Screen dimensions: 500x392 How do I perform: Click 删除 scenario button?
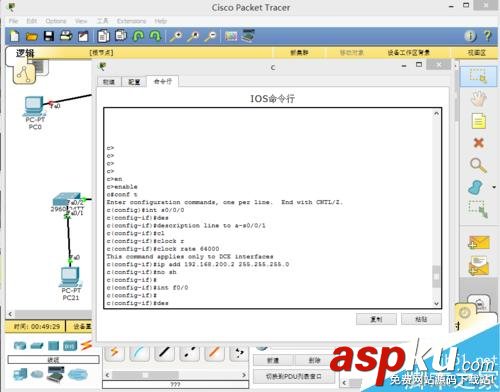tap(314, 360)
